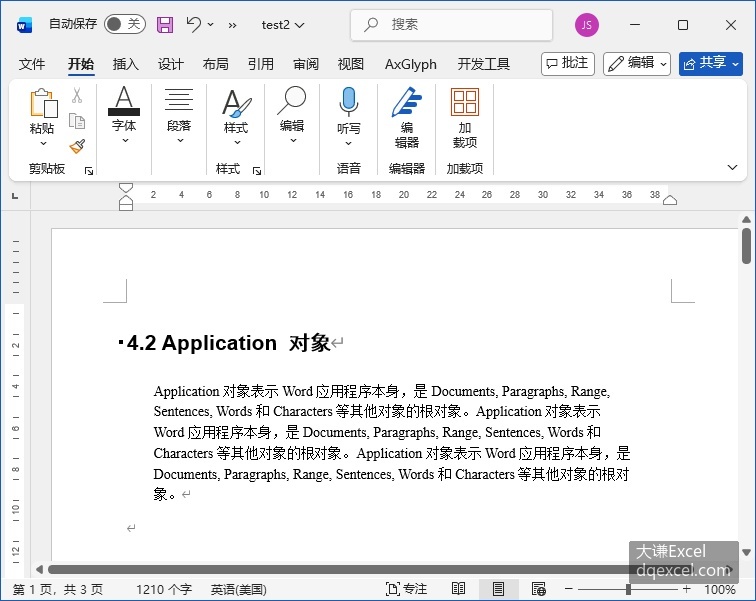Switch to the AxGlyph tab
Screen dimensions: 756x601
[411, 64]
